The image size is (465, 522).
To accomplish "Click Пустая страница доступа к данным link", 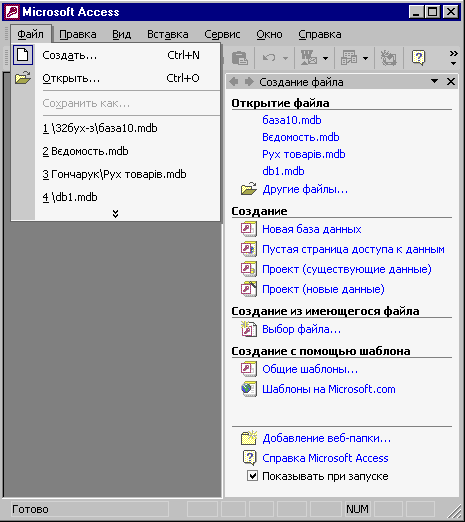I will tap(353, 249).
